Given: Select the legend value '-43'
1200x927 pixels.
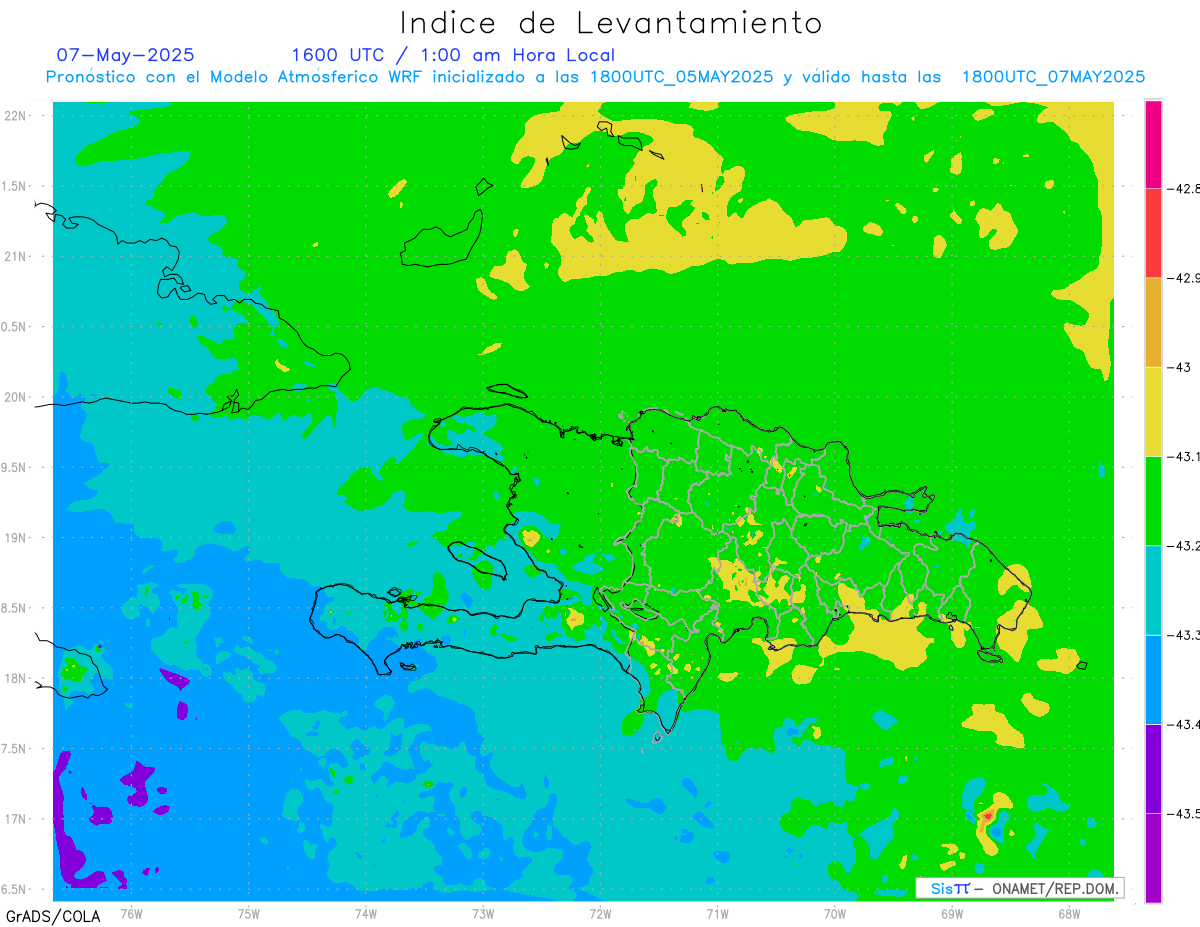Looking at the screenshot, I should (x=1179, y=367).
